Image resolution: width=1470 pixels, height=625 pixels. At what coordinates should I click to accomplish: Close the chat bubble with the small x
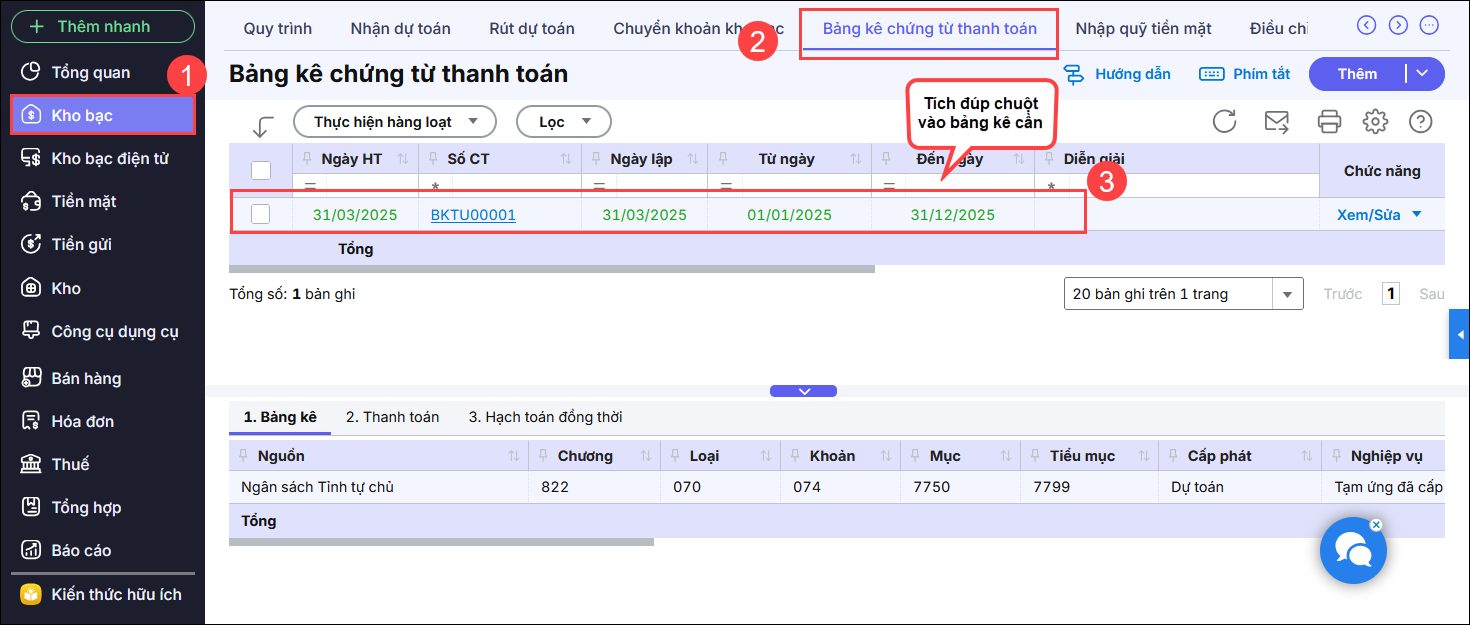click(x=1376, y=524)
